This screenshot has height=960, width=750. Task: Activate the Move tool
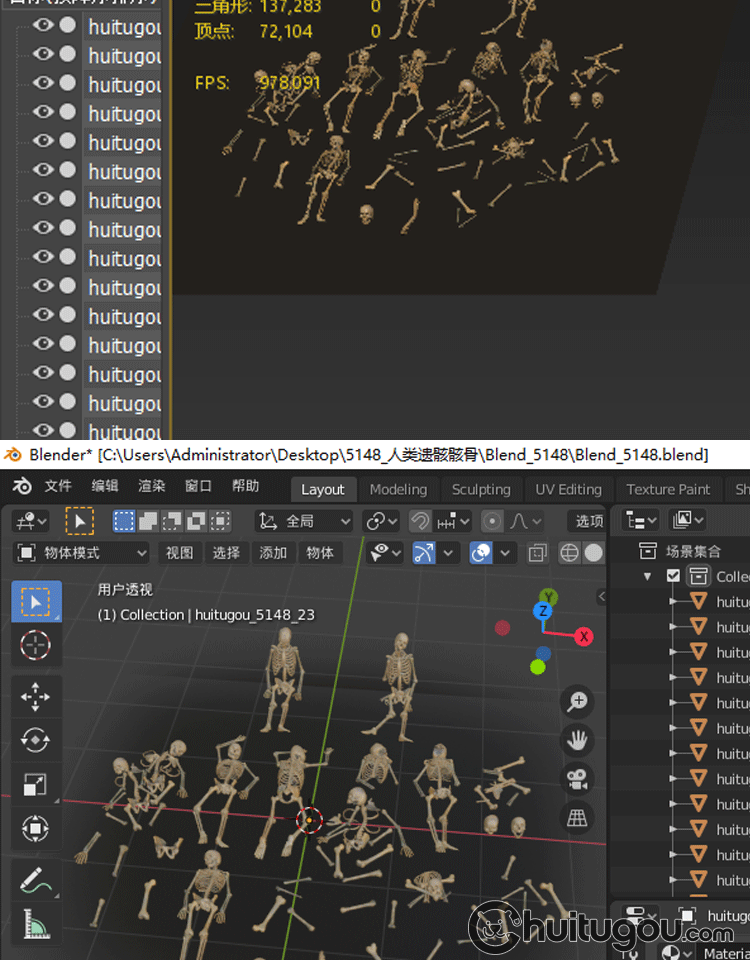tap(35, 696)
